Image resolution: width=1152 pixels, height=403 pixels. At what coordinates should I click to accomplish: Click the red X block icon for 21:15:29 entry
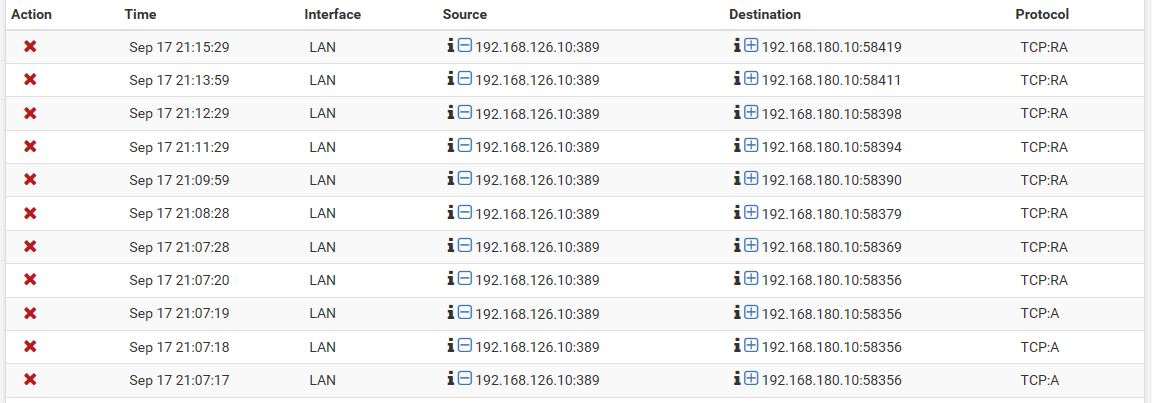pyautogui.click(x=30, y=46)
